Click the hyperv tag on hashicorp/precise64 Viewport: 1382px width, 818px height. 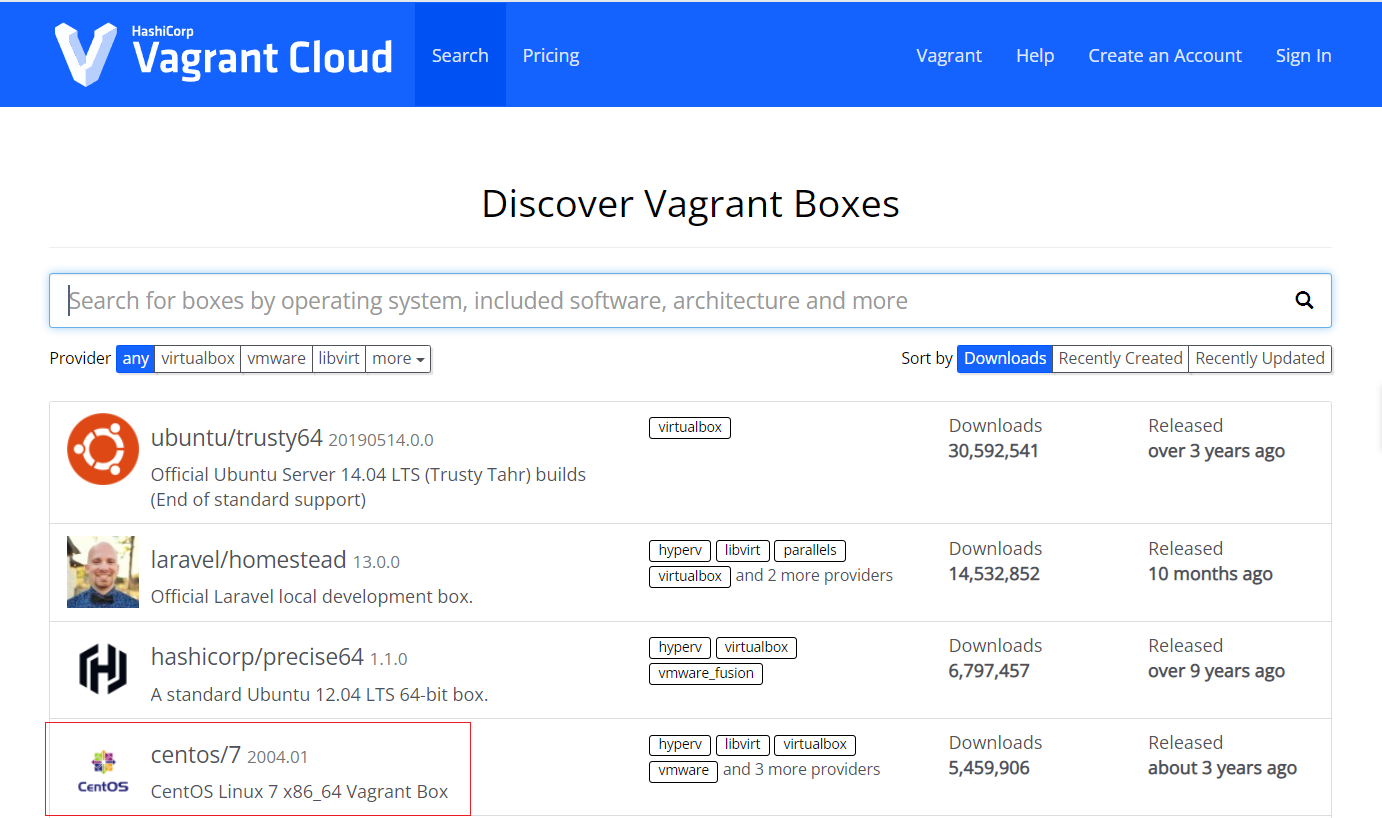[x=680, y=647]
